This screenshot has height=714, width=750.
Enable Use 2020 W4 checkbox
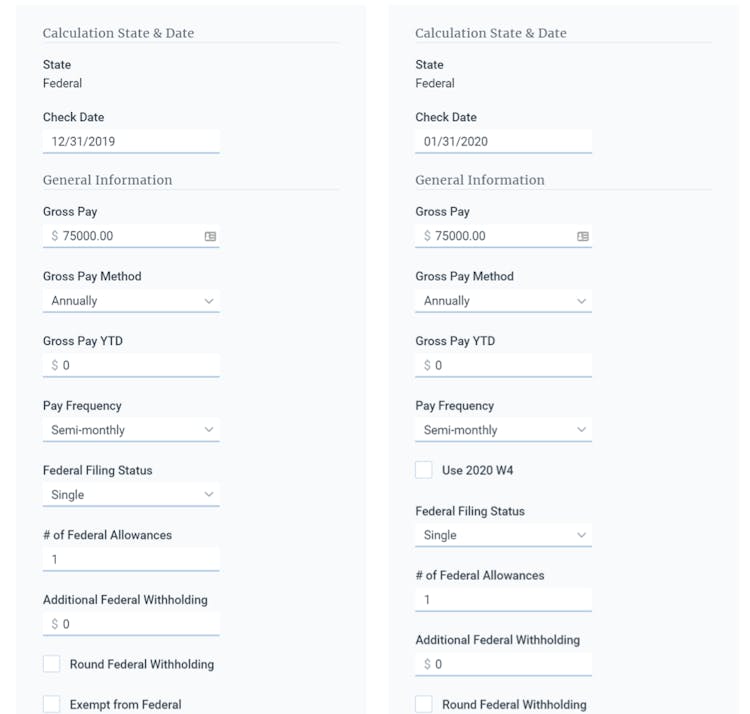pyautogui.click(x=424, y=470)
